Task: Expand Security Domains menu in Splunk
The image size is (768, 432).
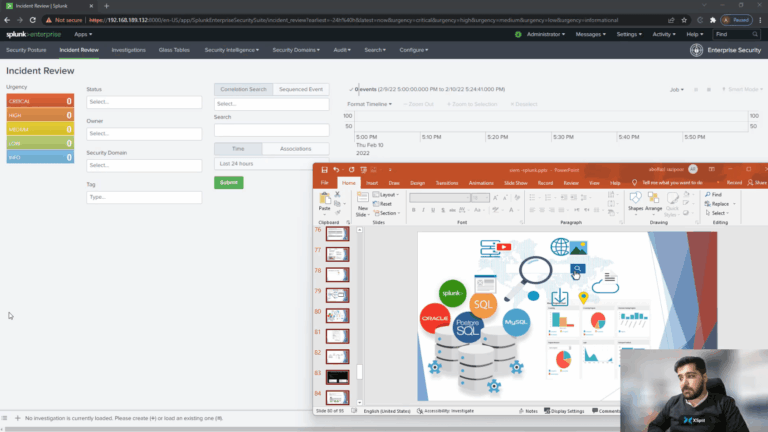Action: pos(296,50)
